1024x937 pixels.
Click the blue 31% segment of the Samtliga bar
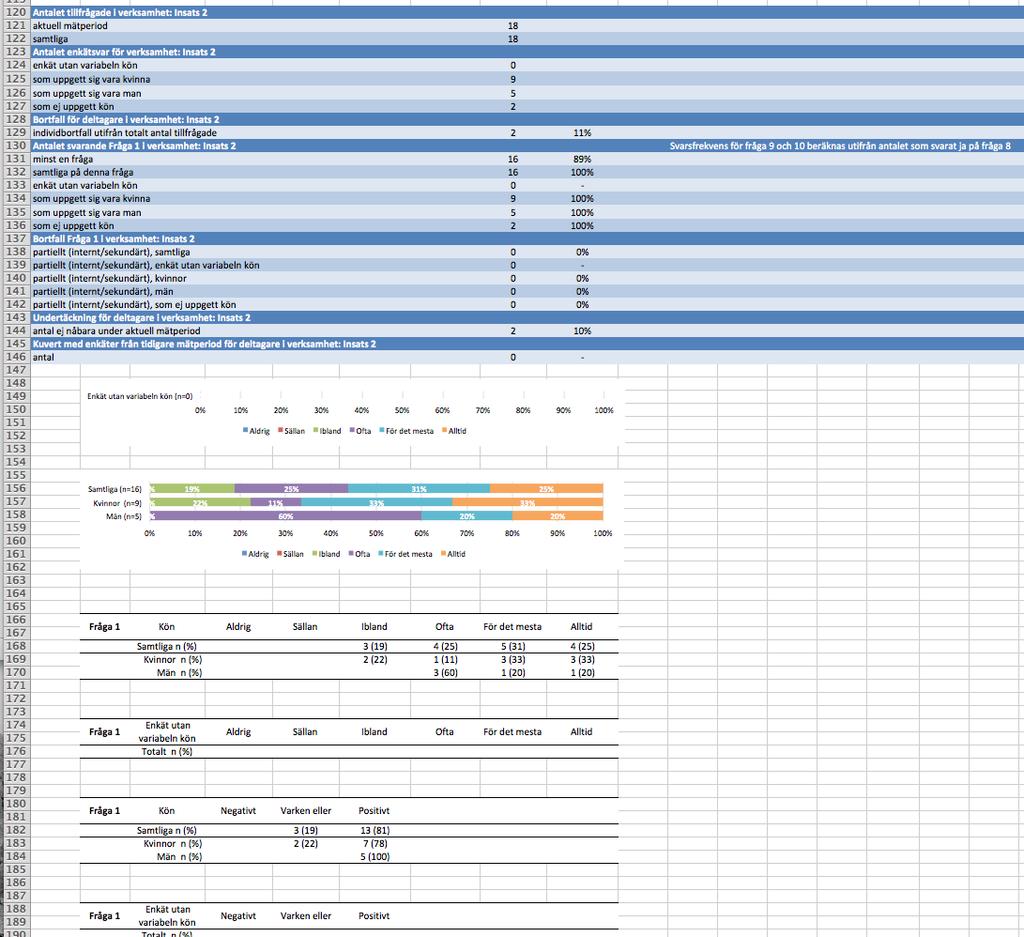(419, 488)
